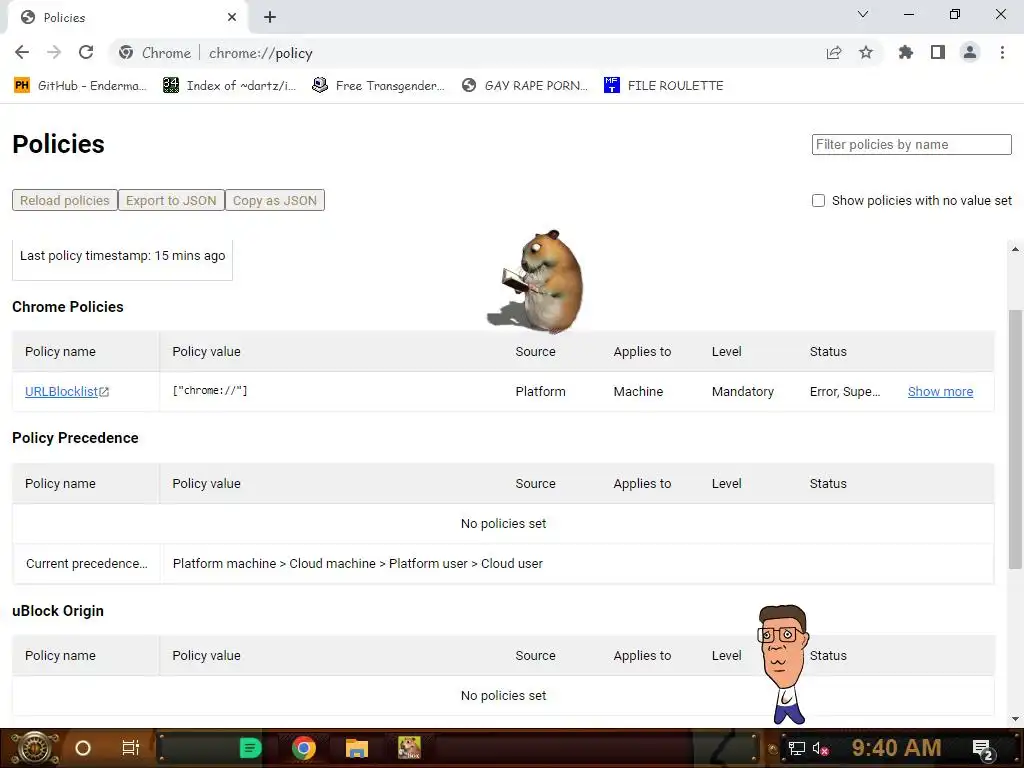This screenshot has height=768, width=1024.
Task: Click the Last policy timestamp text
Action: click(122, 255)
